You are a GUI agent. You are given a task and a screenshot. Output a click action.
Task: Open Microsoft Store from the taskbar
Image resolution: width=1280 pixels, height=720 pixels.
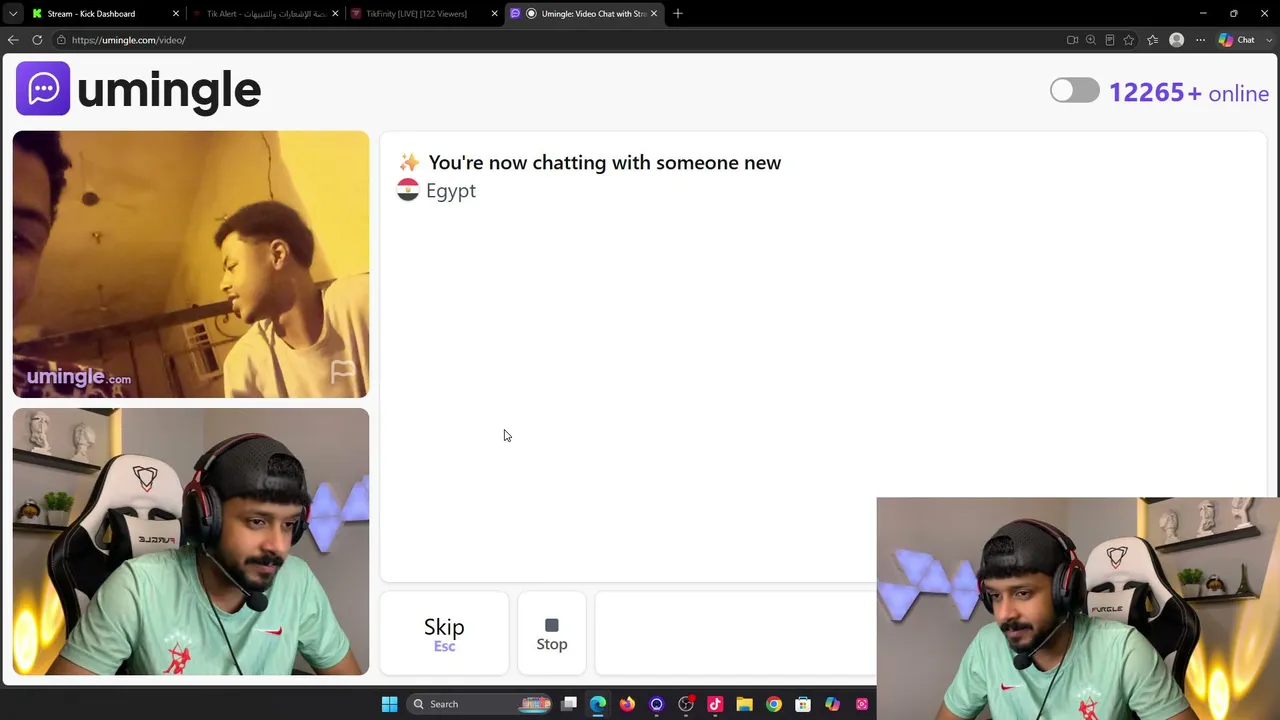[803, 704]
